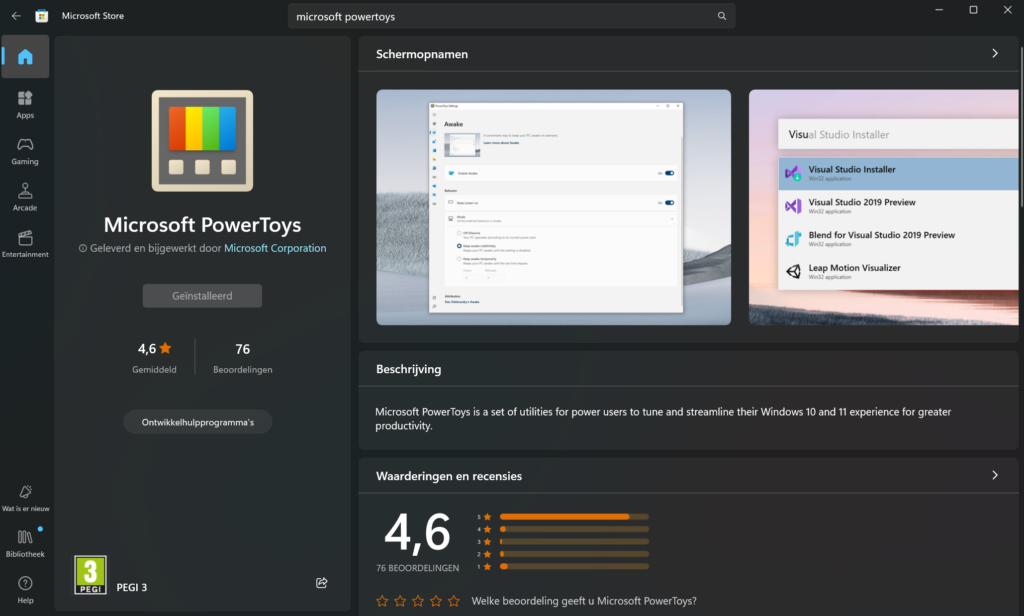Viewport: 1024px width, 616px height.
Task: Click the Microsoft Store logo icon
Action: click(42, 16)
